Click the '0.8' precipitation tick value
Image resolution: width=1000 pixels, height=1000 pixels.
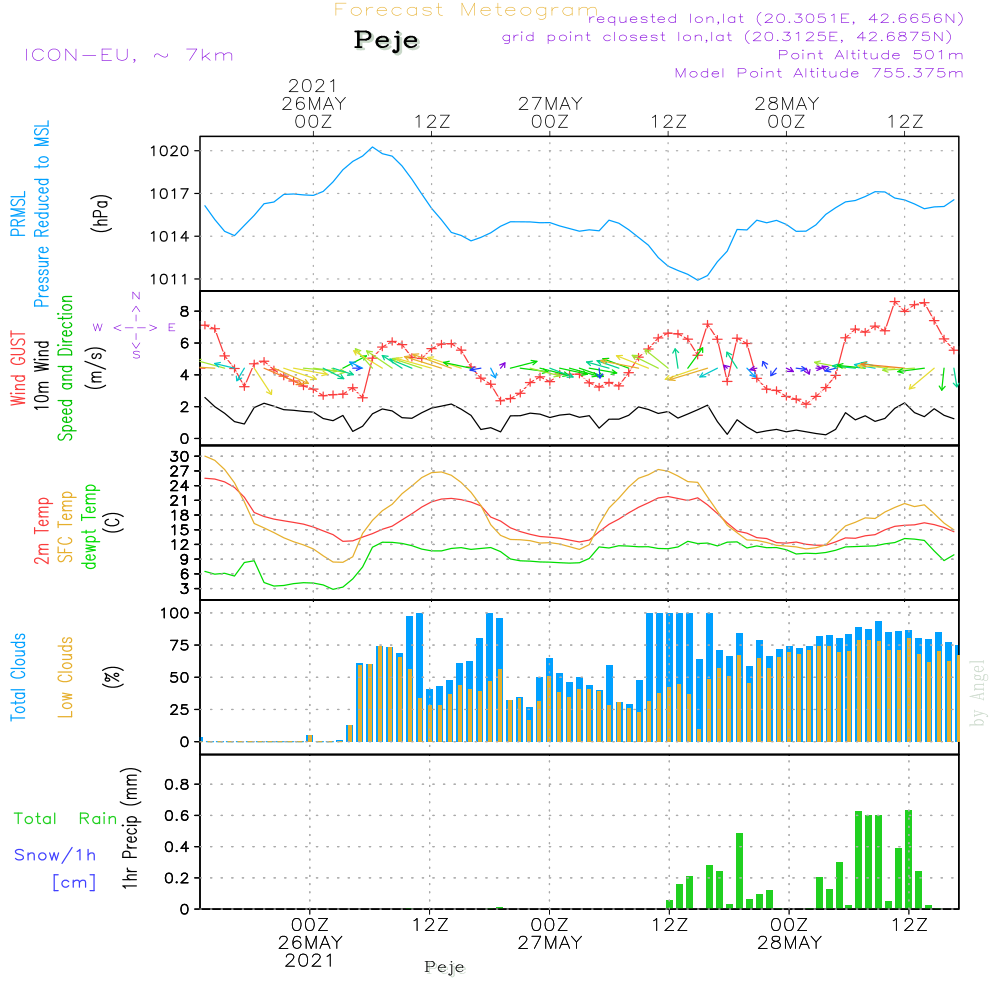[x=177, y=784]
